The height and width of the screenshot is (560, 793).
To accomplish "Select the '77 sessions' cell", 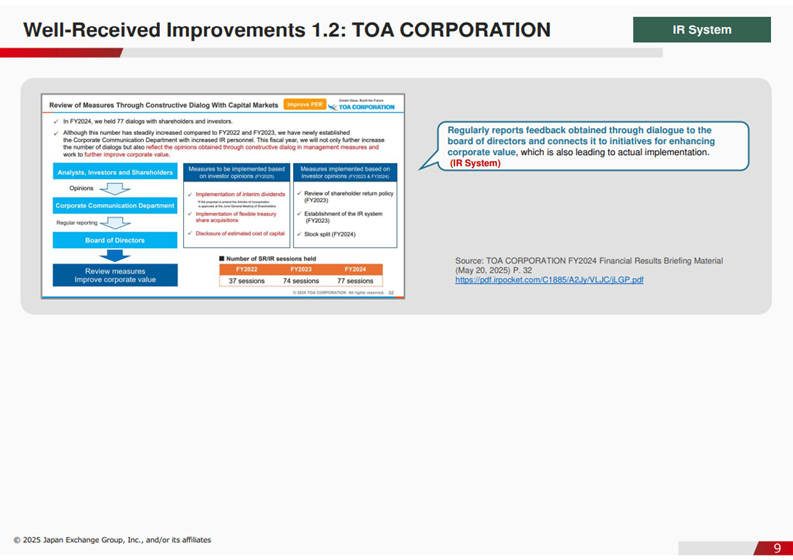I will [x=355, y=281].
